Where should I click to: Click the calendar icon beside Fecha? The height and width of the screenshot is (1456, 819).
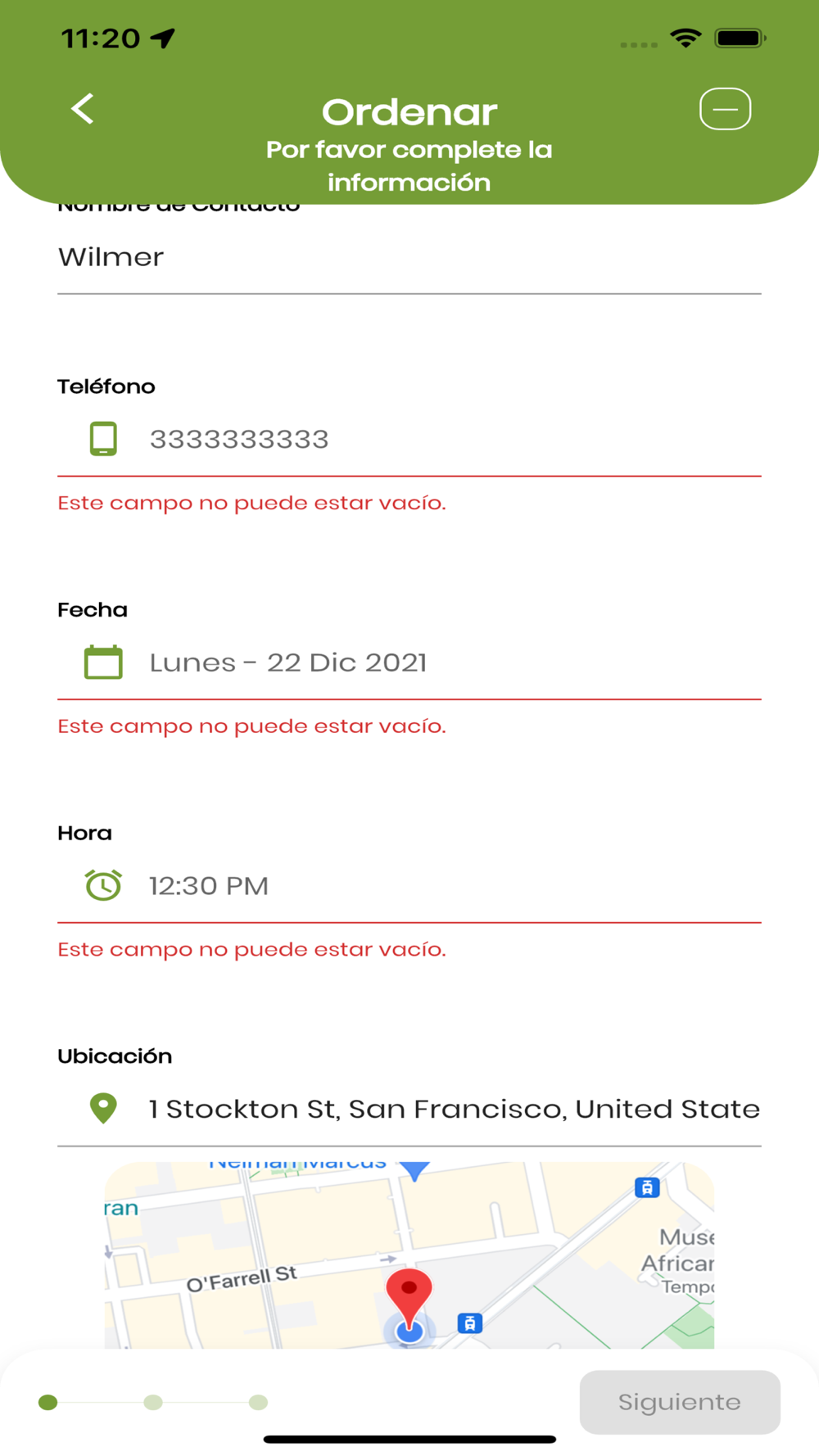103,662
